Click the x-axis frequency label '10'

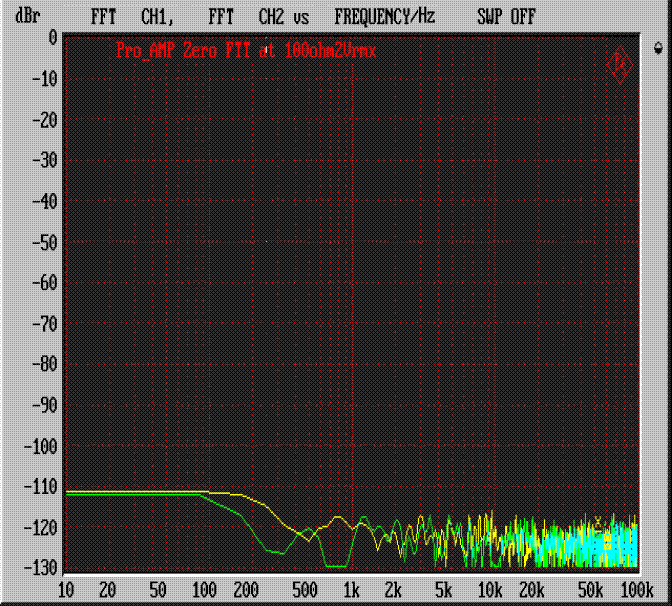tap(66, 590)
